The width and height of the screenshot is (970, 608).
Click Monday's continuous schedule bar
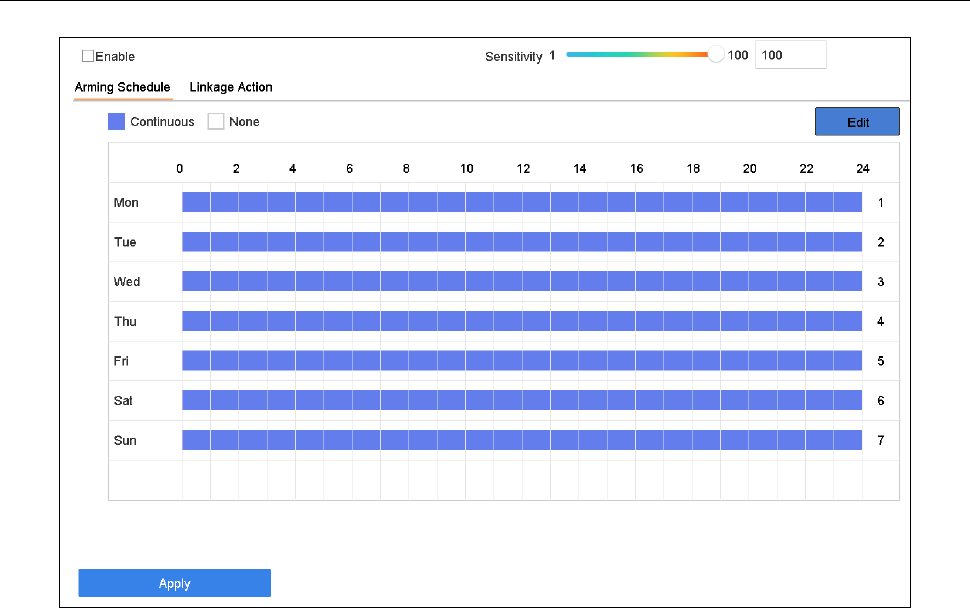(x=521, y=202)
